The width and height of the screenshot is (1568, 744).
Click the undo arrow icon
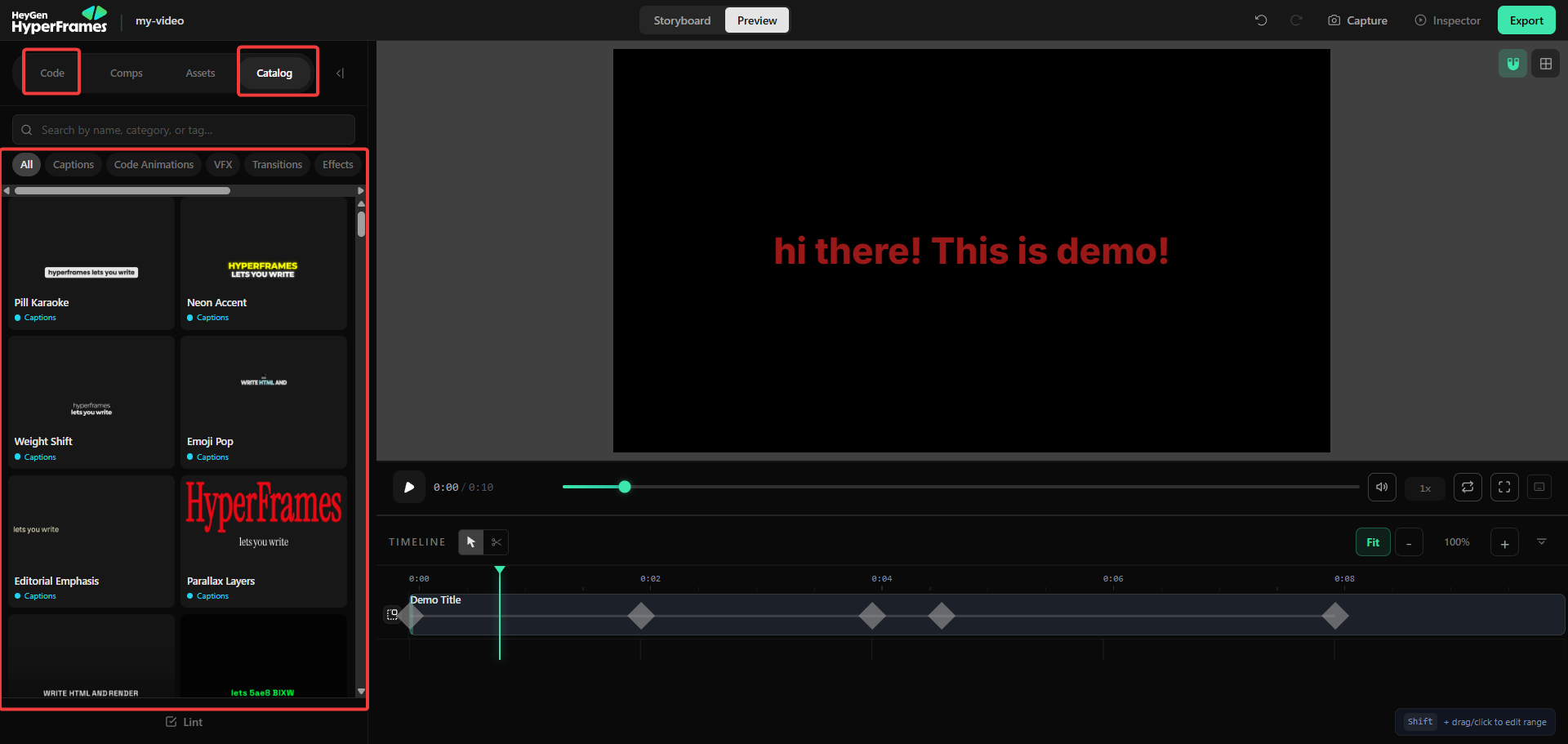[x=1261, y=20]
